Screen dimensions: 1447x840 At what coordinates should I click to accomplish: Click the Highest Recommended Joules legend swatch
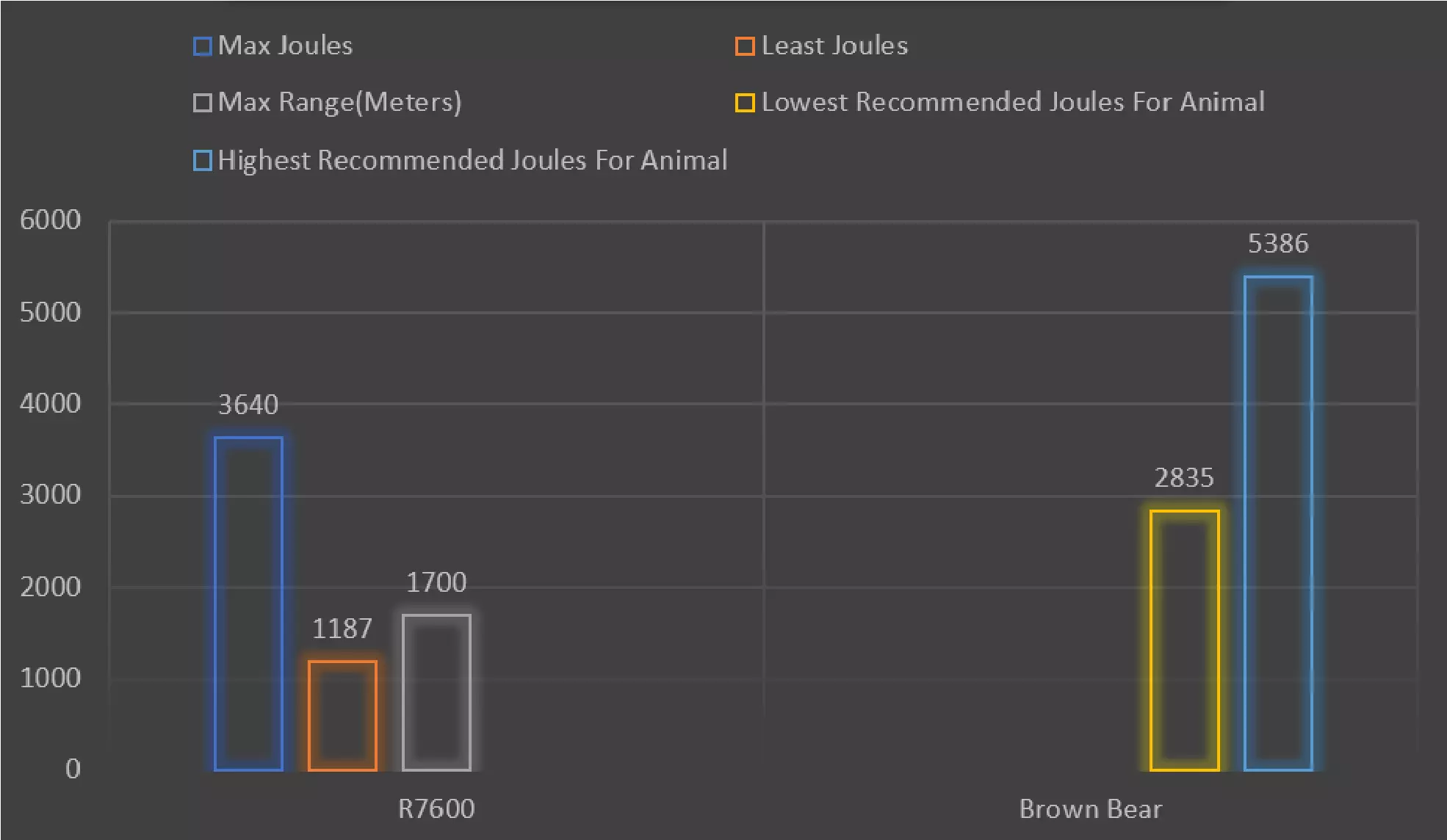202,160
